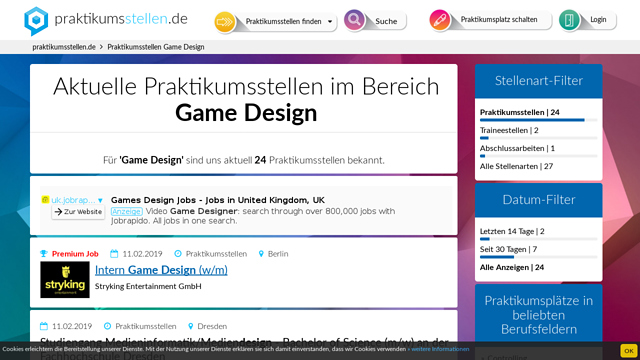Open the uk.jobrapido ad dropdown arrow
Viewport: 640px width, 360px height.
tap(100, 200)
